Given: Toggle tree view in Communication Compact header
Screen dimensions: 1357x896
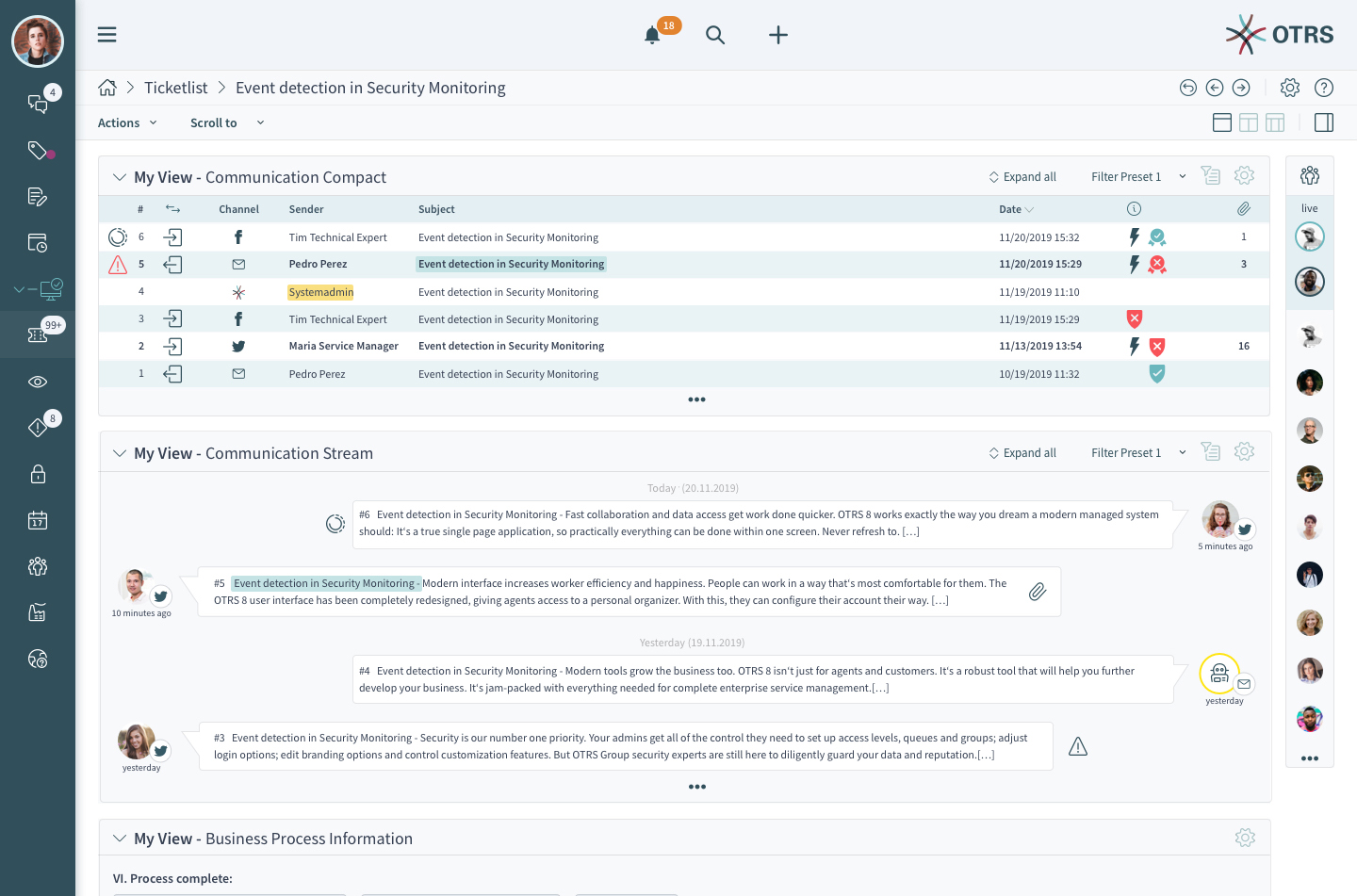Looking at the screenshot, I should coord(1211,176).
